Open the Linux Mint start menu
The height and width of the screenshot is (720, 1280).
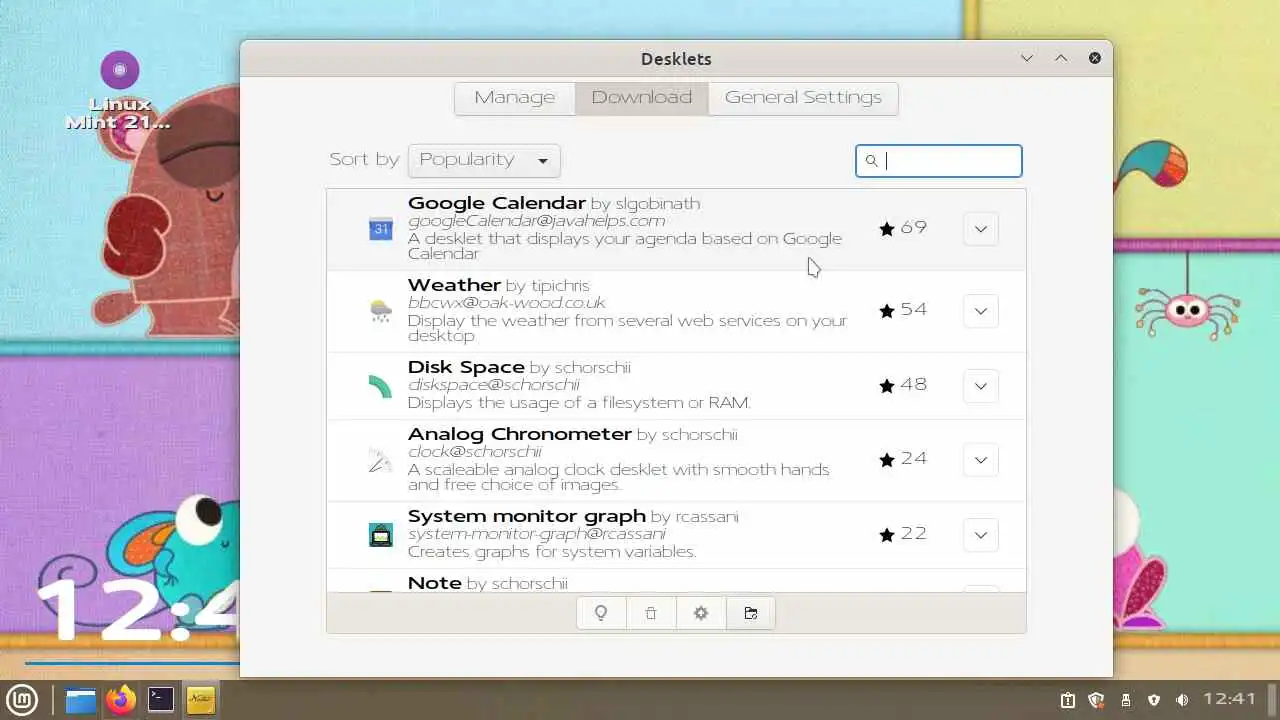coord(23,700)
